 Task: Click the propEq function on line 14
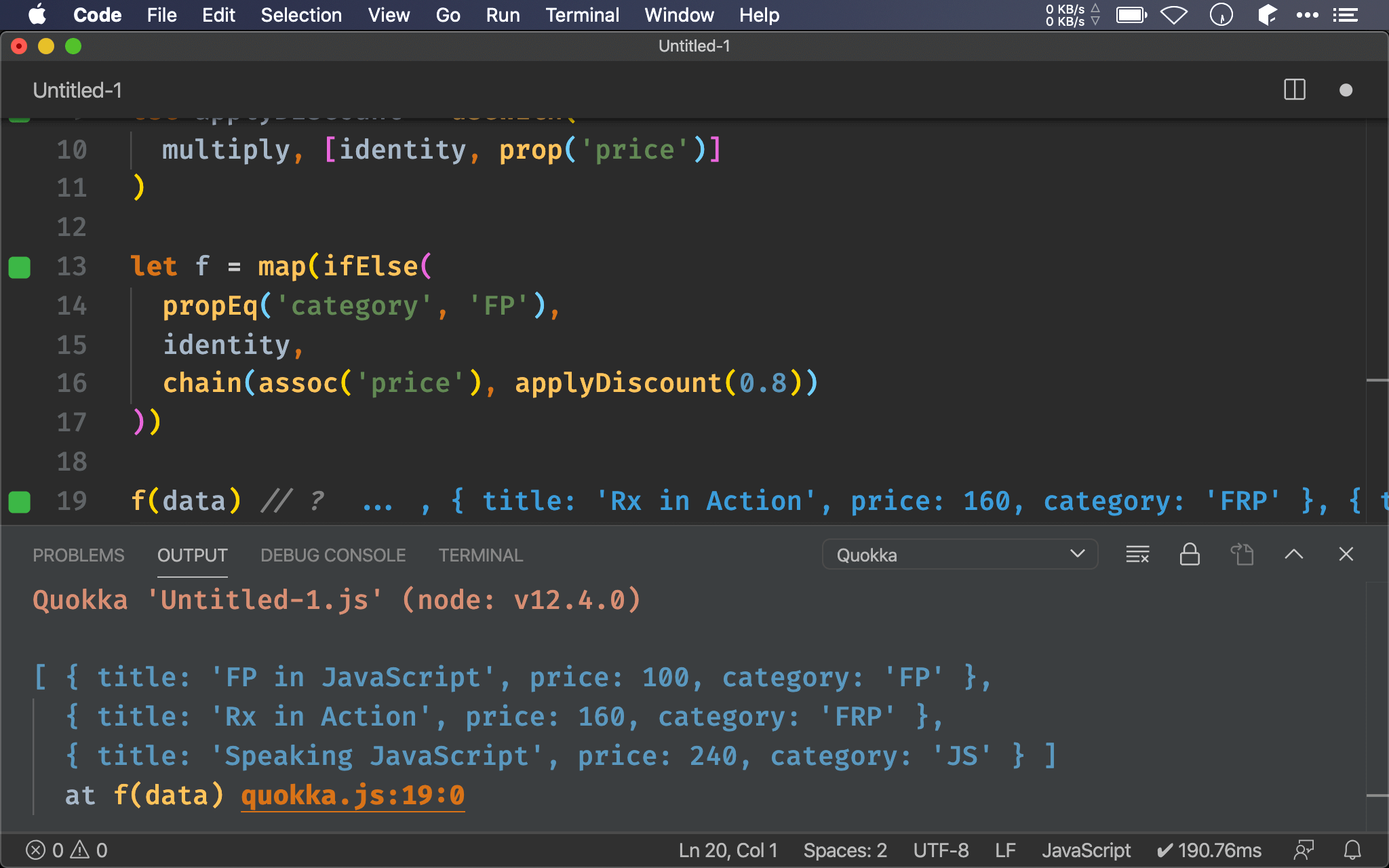pos(210,306)
